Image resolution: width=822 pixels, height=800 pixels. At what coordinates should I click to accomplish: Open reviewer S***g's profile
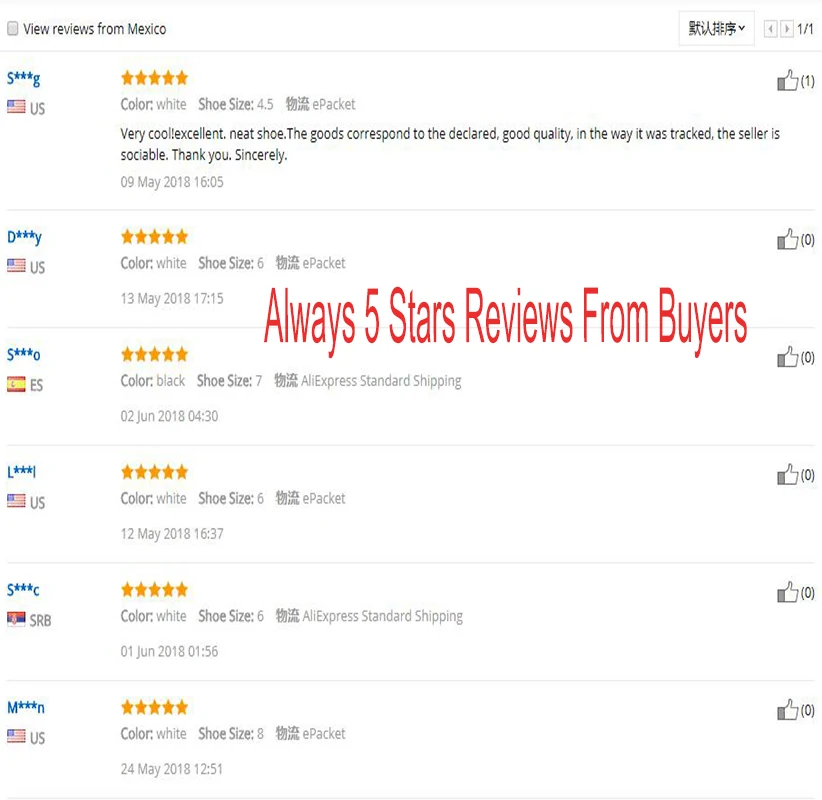coord(24,79)
